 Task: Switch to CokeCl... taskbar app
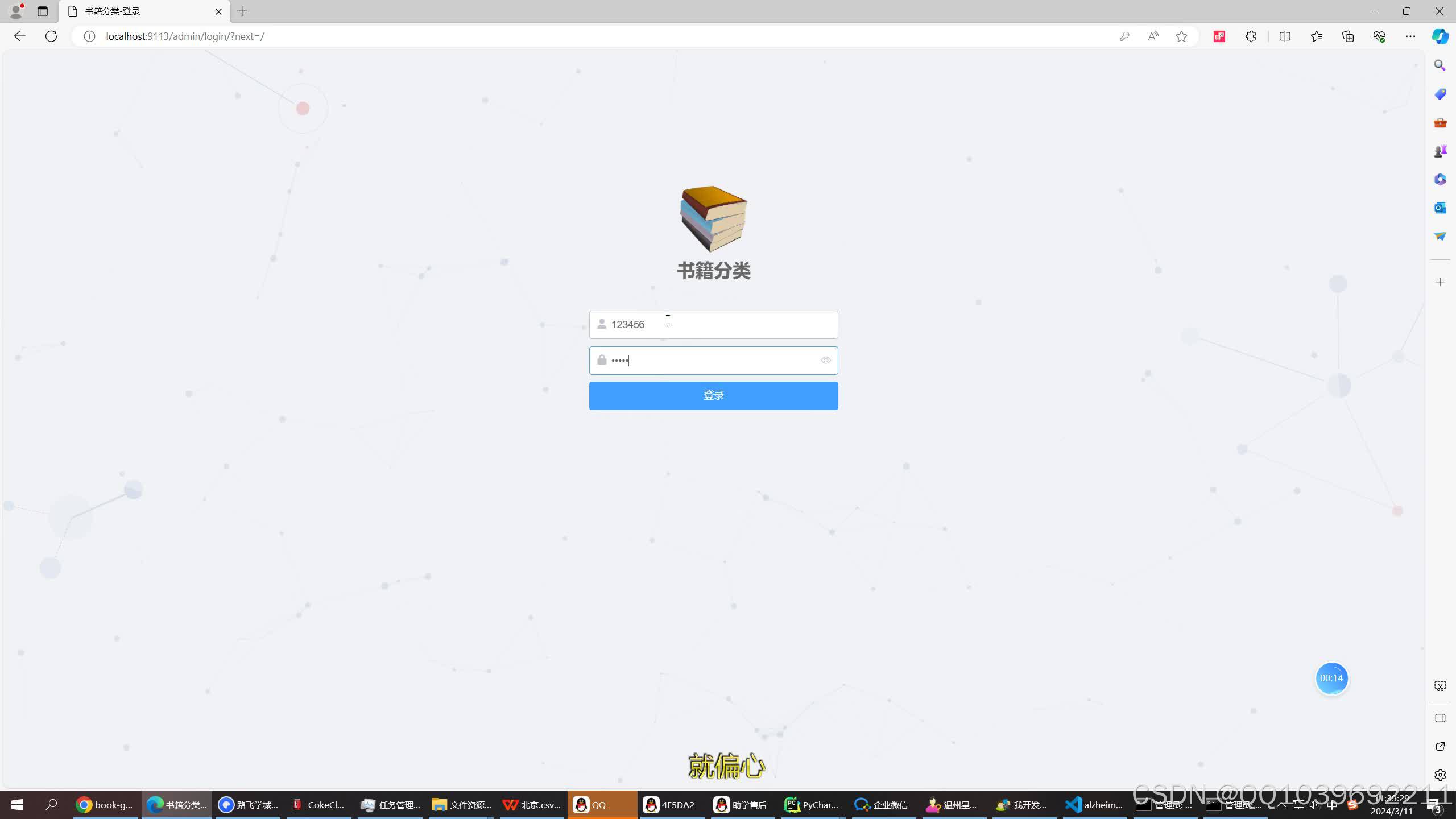(x=319, y=805)
